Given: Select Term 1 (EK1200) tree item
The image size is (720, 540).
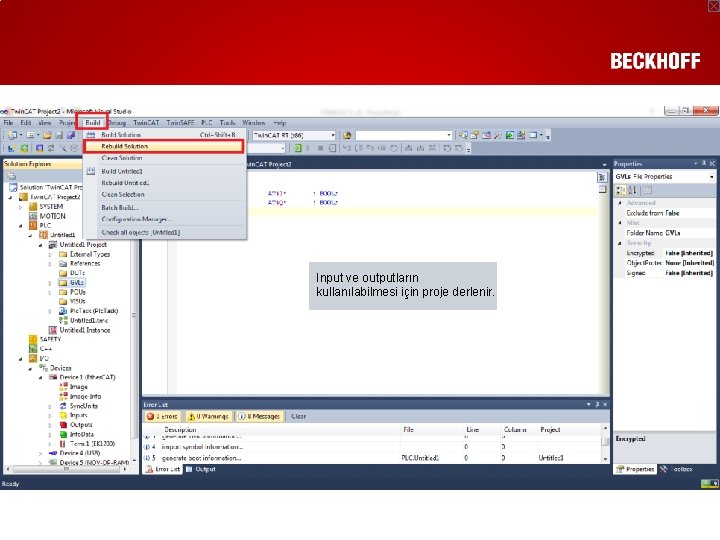Looking at the screenshot, I should [92, 444].
